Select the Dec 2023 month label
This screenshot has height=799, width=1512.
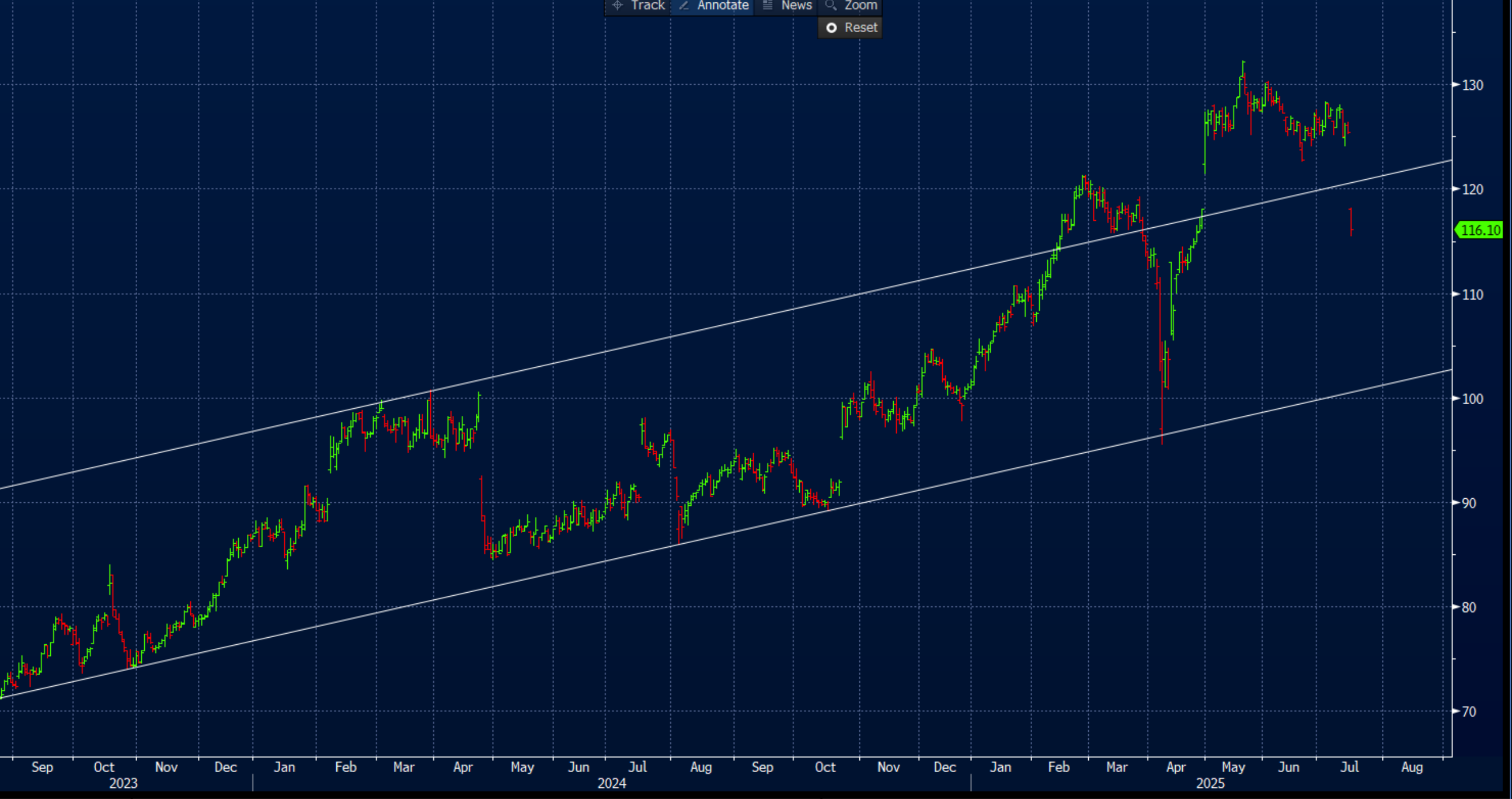click(225, 767)
